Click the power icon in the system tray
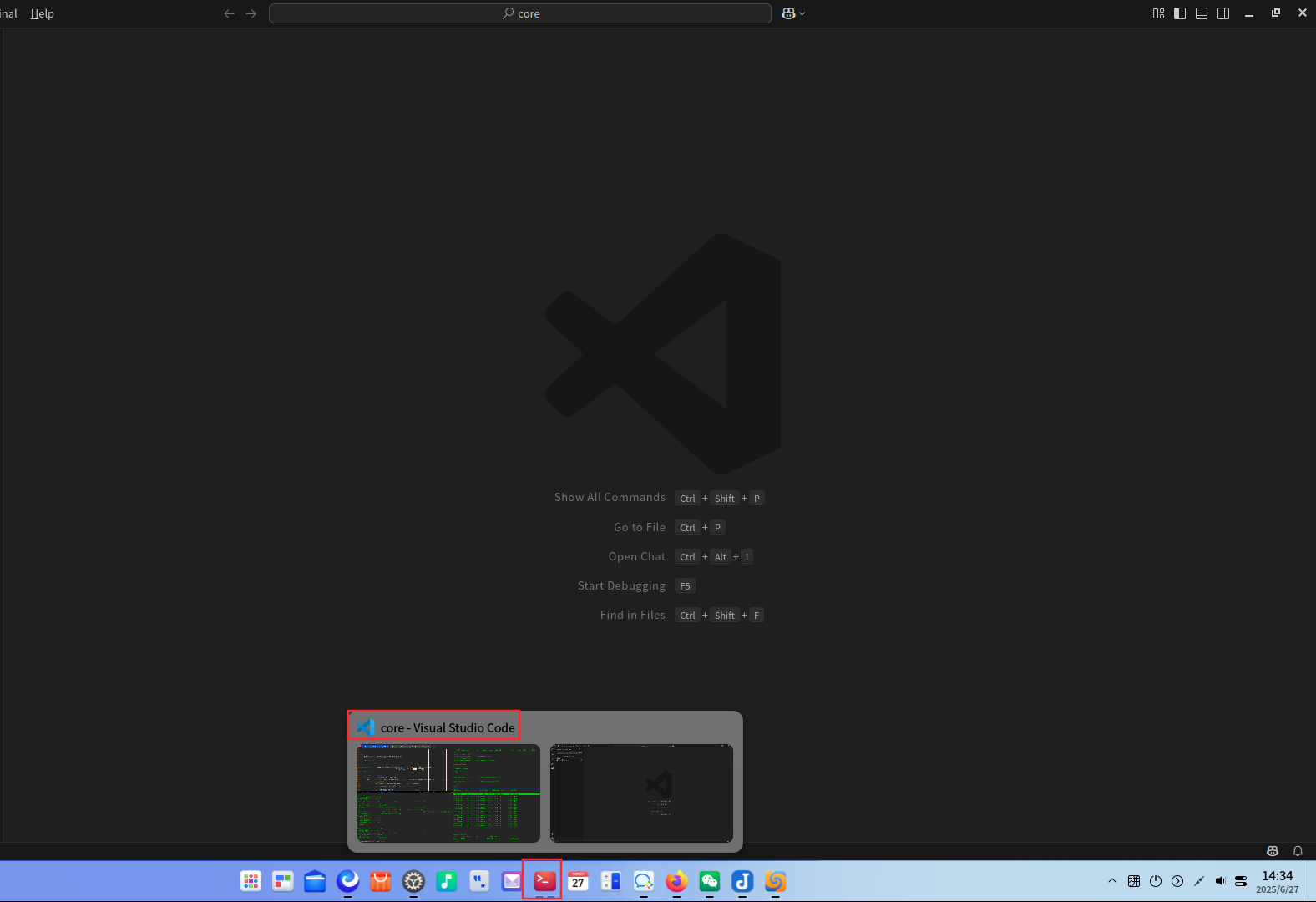The image size is (1316, 902). 1156,881
